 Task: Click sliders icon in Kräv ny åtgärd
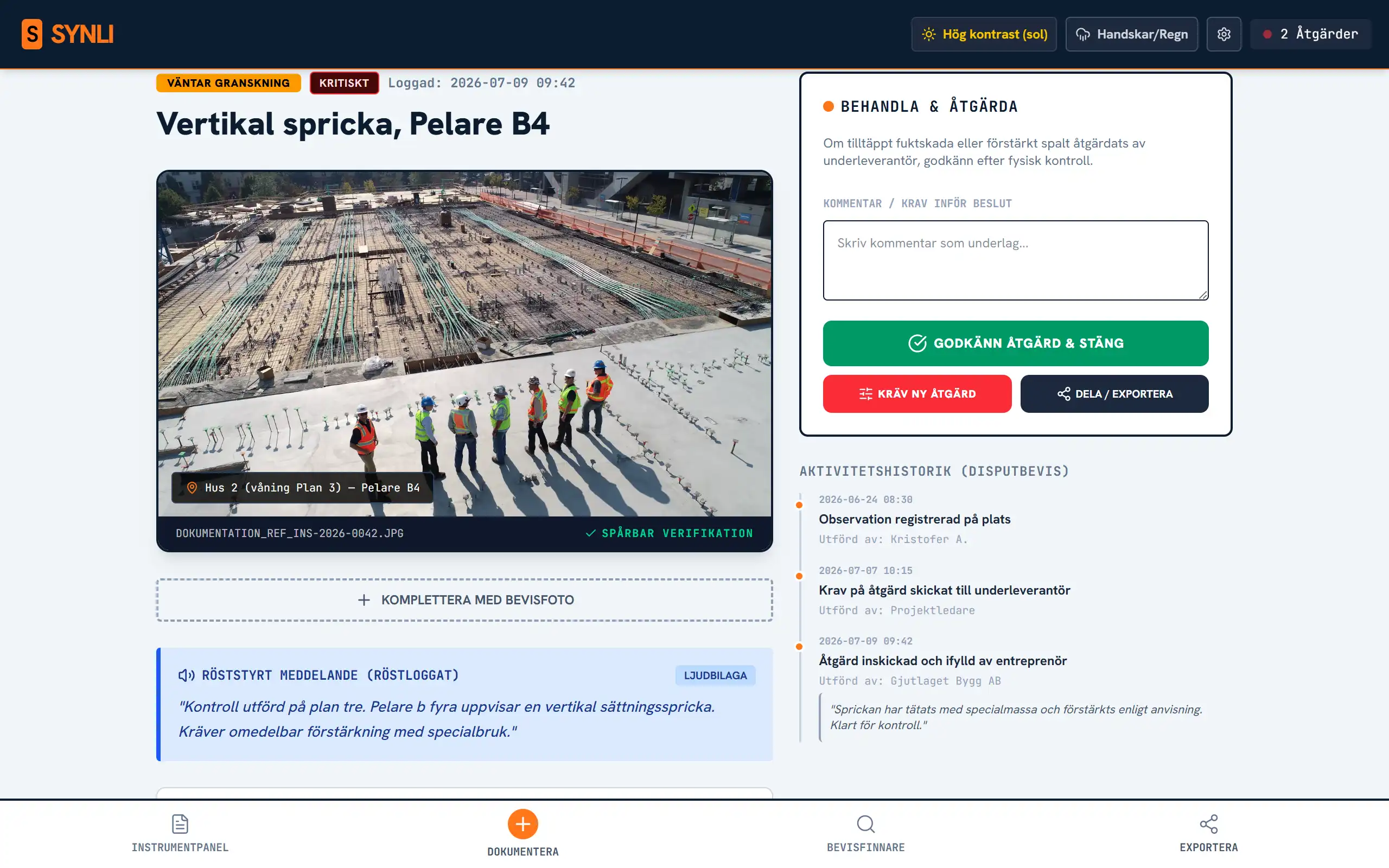pyautogui.click(x=865, y=394)
